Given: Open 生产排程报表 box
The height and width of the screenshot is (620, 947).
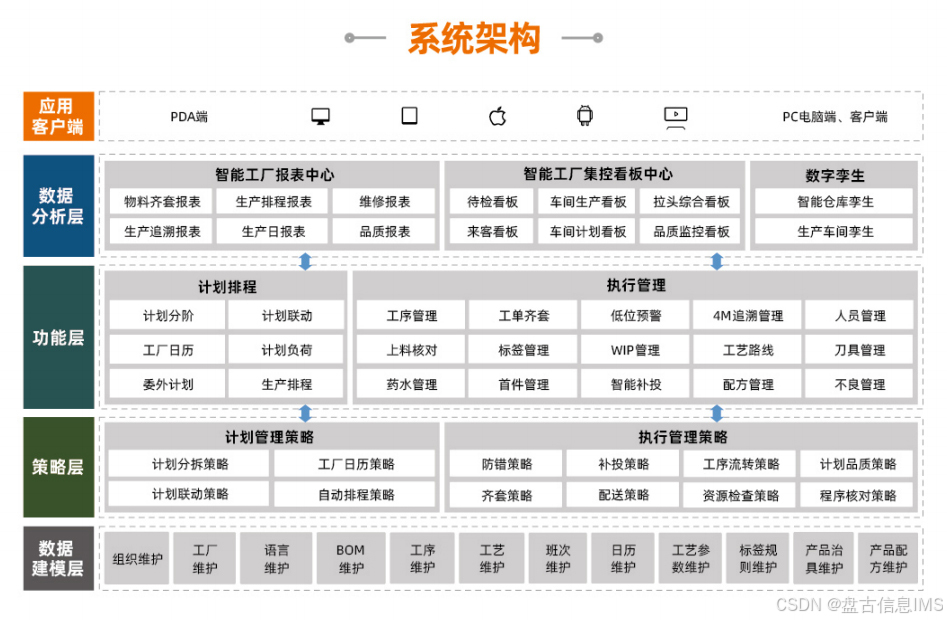Looking at the screenshot, I should click(x=273, y=202).
